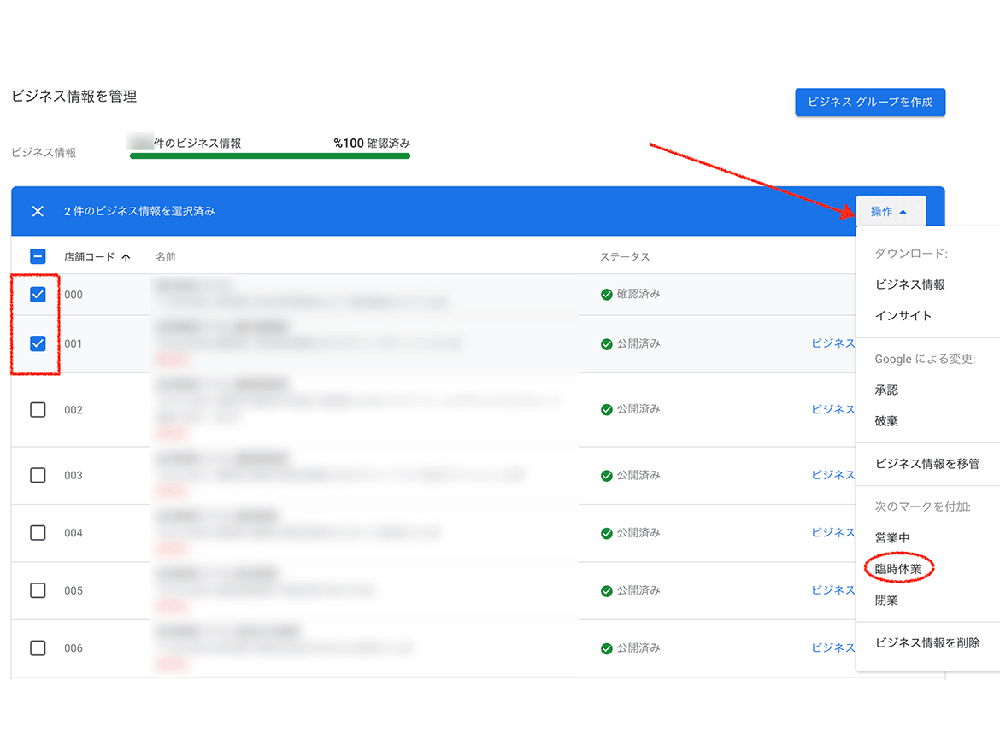Mark selected as 臨時休業

(898, 569)
